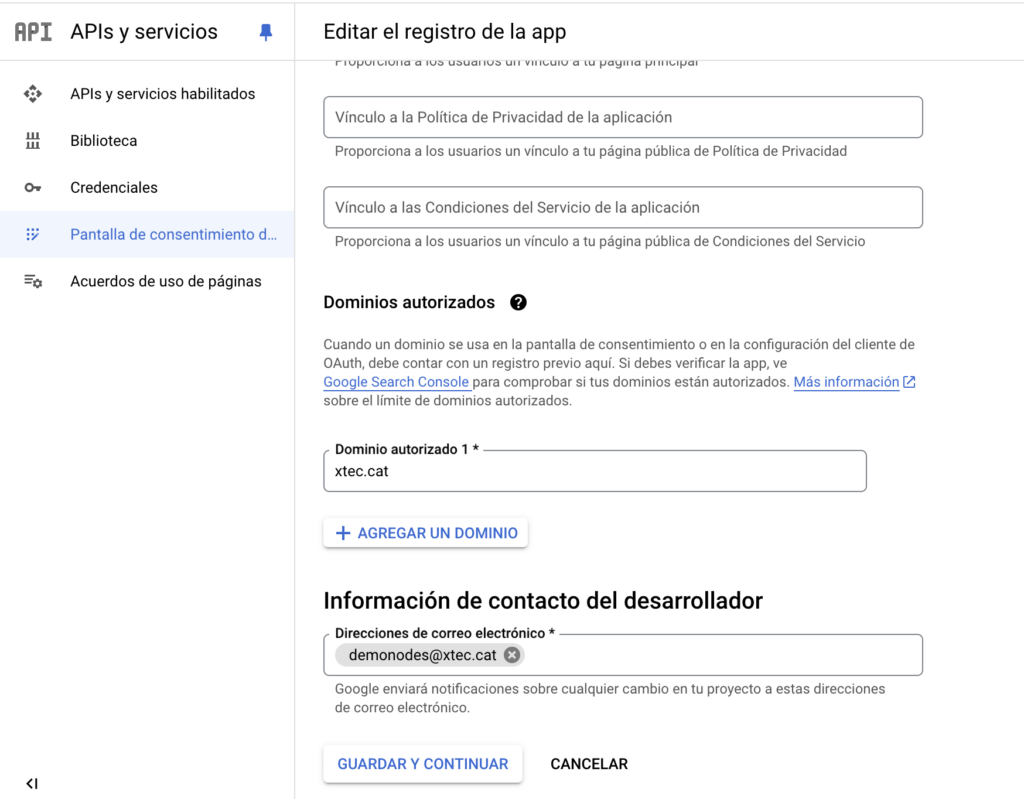
Task: Click the Pantalla de consentimiento icon
Action: 33,235
